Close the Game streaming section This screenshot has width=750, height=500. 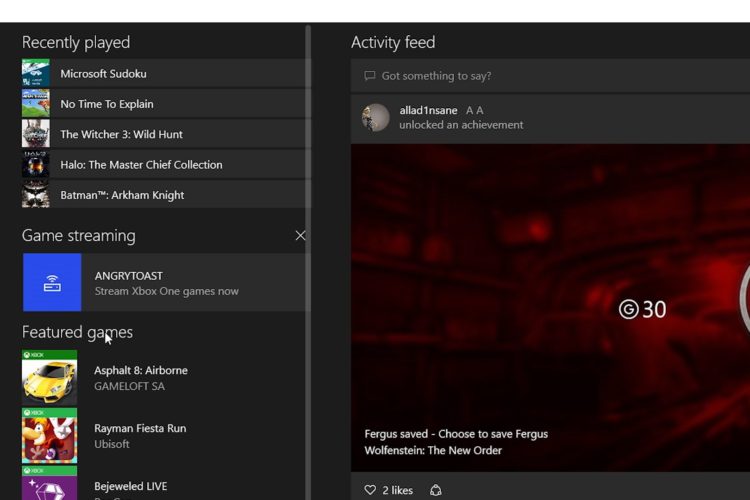300,235
